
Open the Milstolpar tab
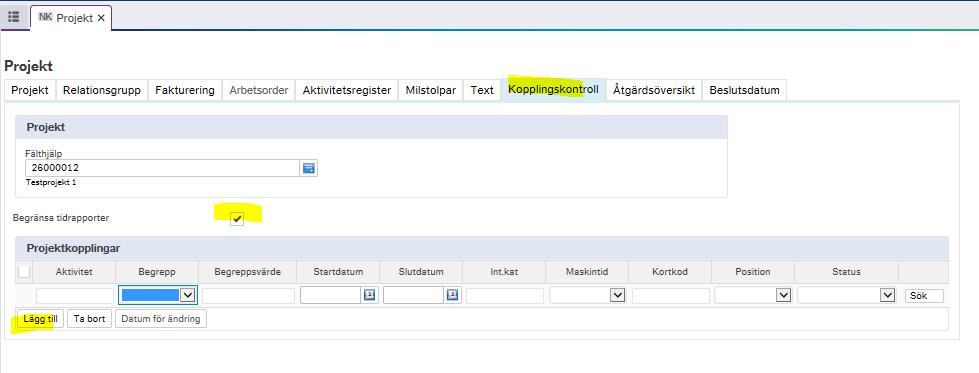(431, 90)
